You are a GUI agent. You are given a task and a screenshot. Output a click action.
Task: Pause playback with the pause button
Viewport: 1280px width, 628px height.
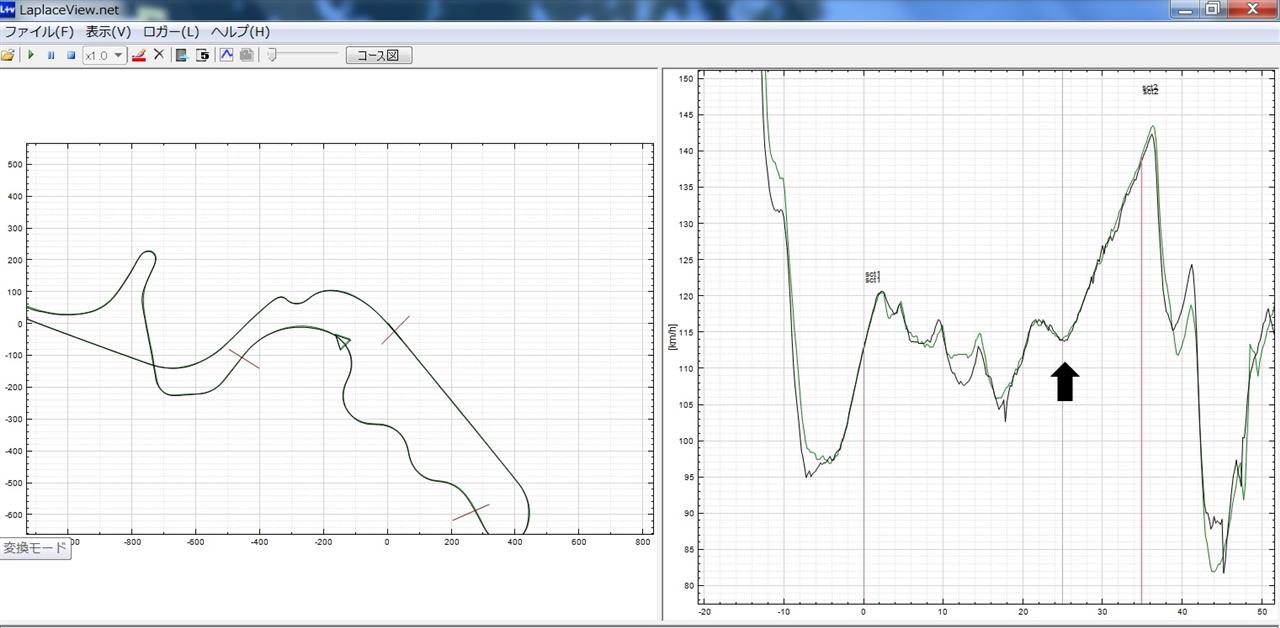click(x=51, y=55)
